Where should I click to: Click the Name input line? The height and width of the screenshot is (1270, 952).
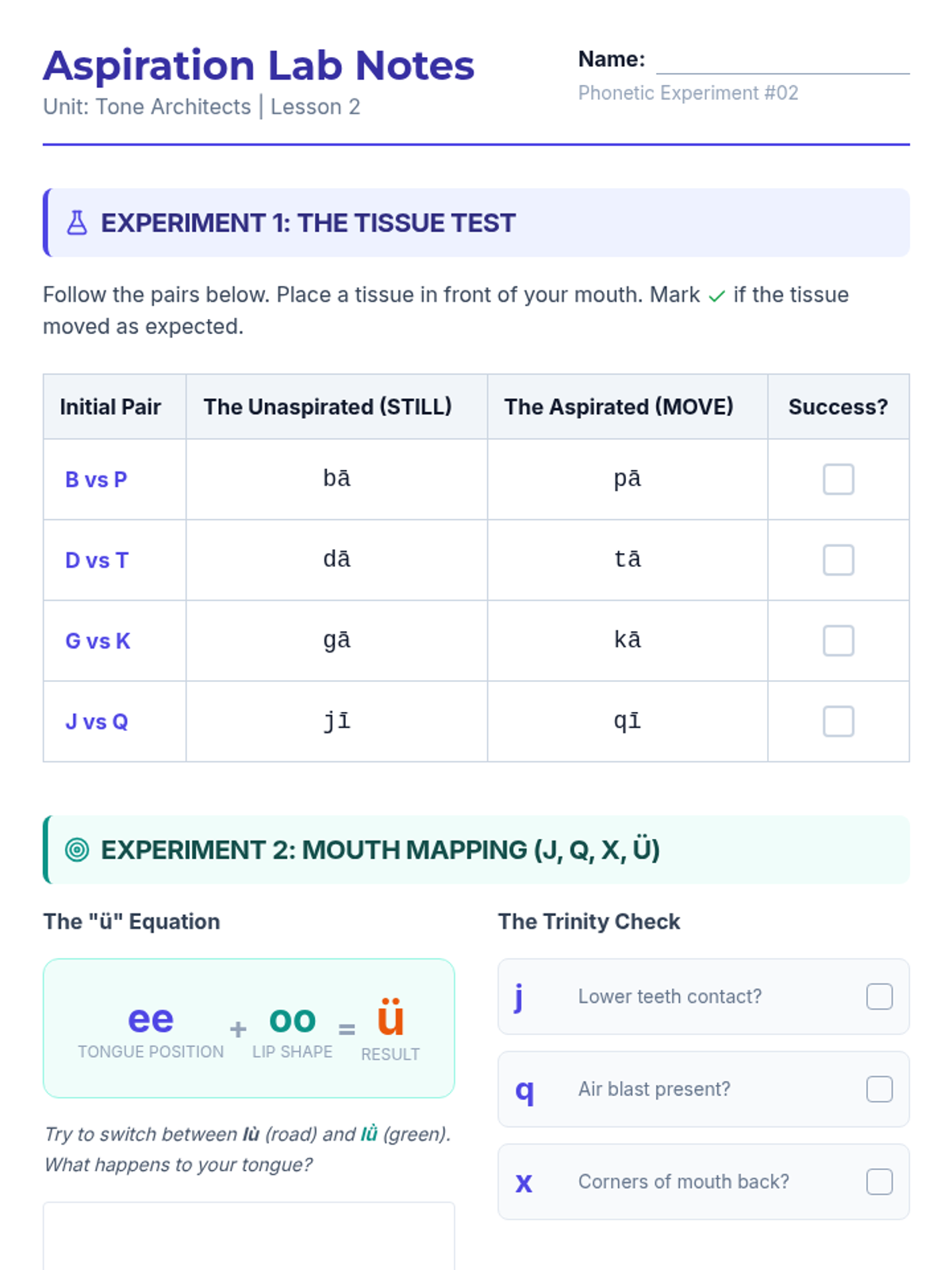click(782, 61)
